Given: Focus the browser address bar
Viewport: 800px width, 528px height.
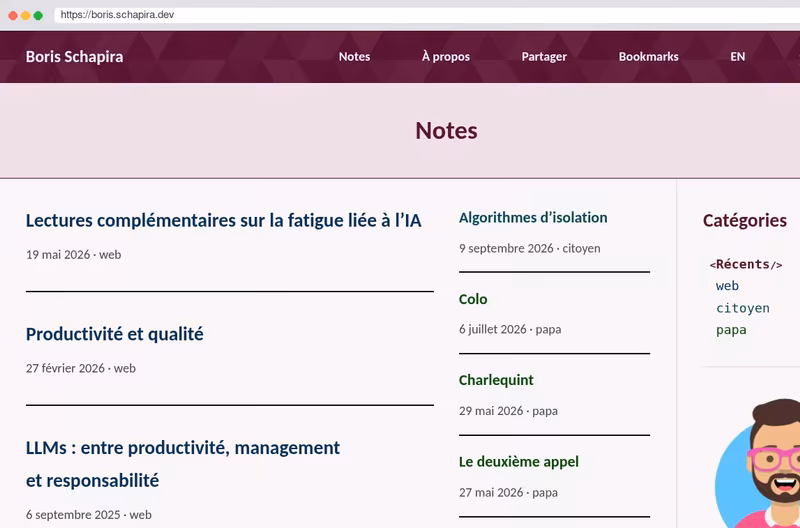Looking at the screenshot, I should coord(427,15).
